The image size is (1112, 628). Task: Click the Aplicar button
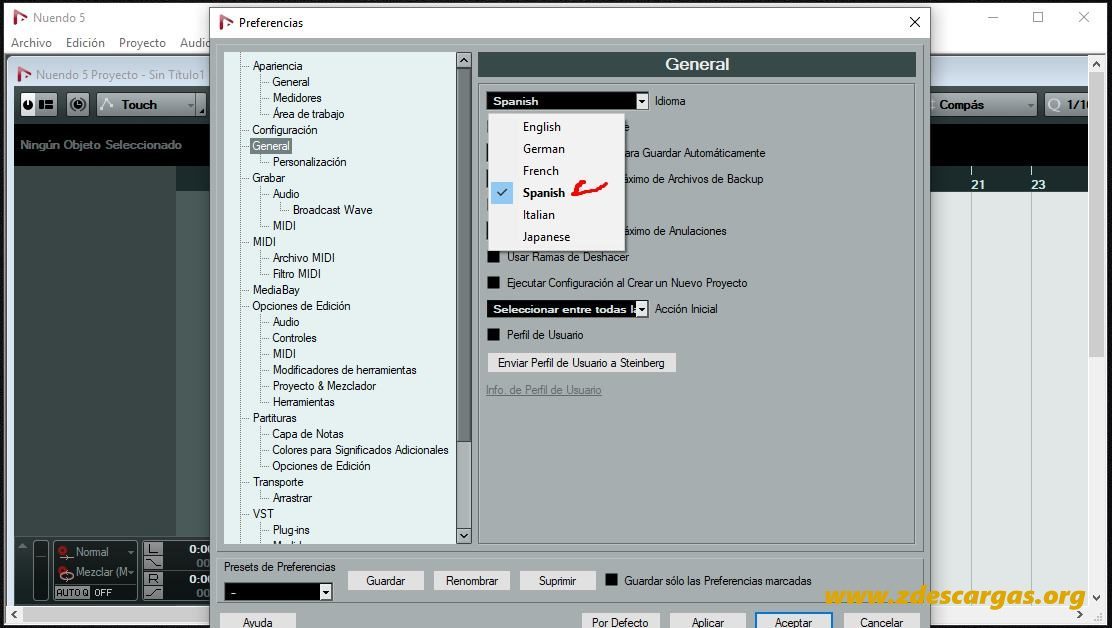pos(708,621)
